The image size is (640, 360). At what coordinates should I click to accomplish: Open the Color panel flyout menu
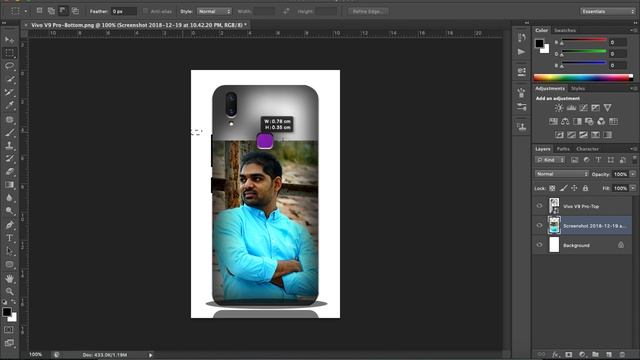tap(633, 30)
